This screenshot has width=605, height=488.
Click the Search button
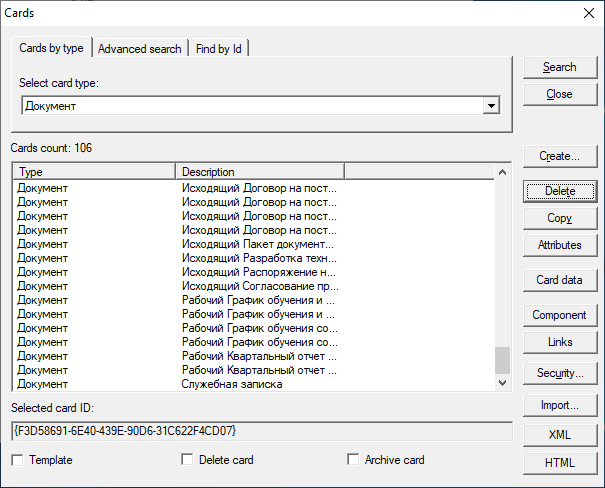pyautogui.click(x=559, y=67)
